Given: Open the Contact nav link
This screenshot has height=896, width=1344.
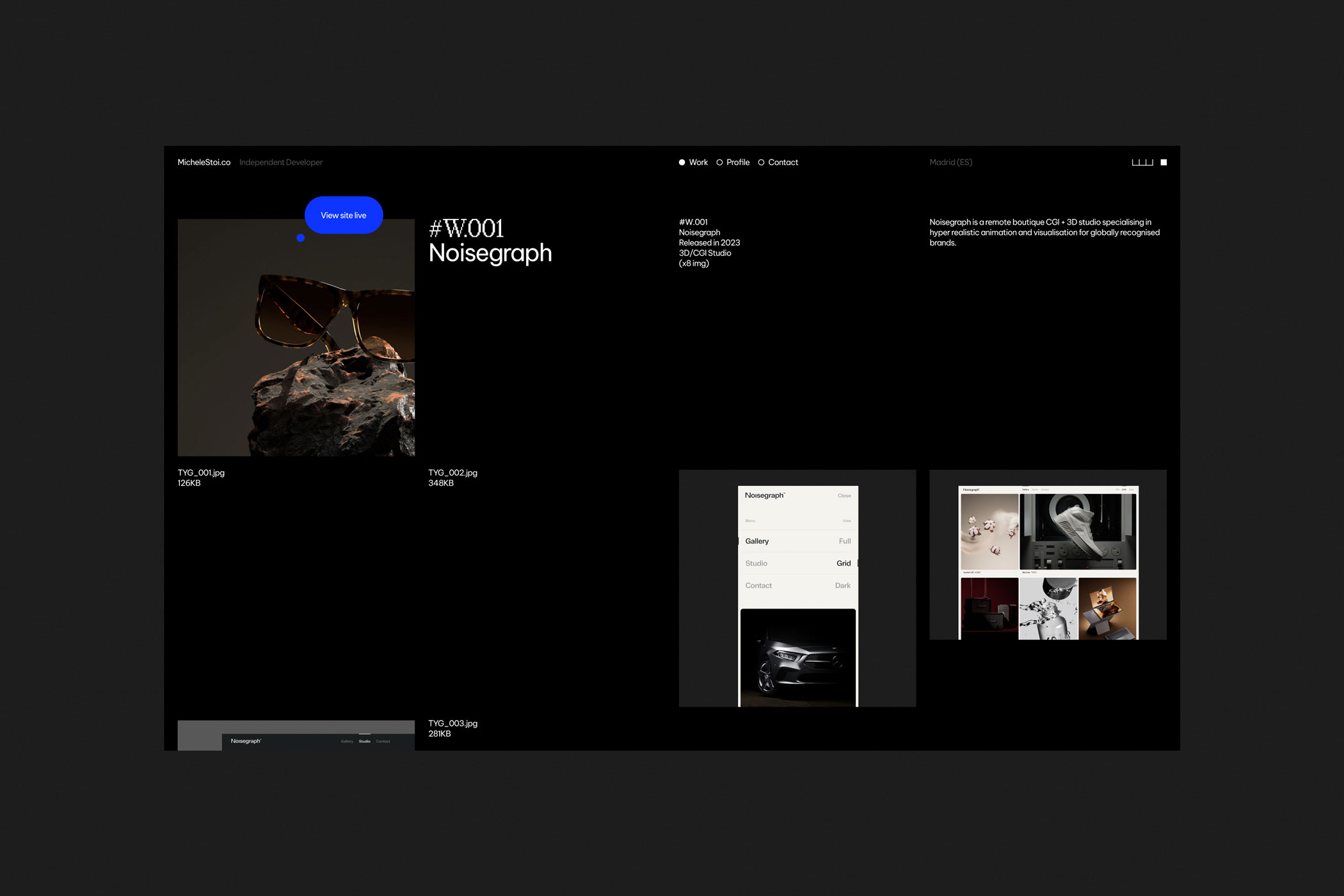Looking at the screenshot, I should (783, 163).
